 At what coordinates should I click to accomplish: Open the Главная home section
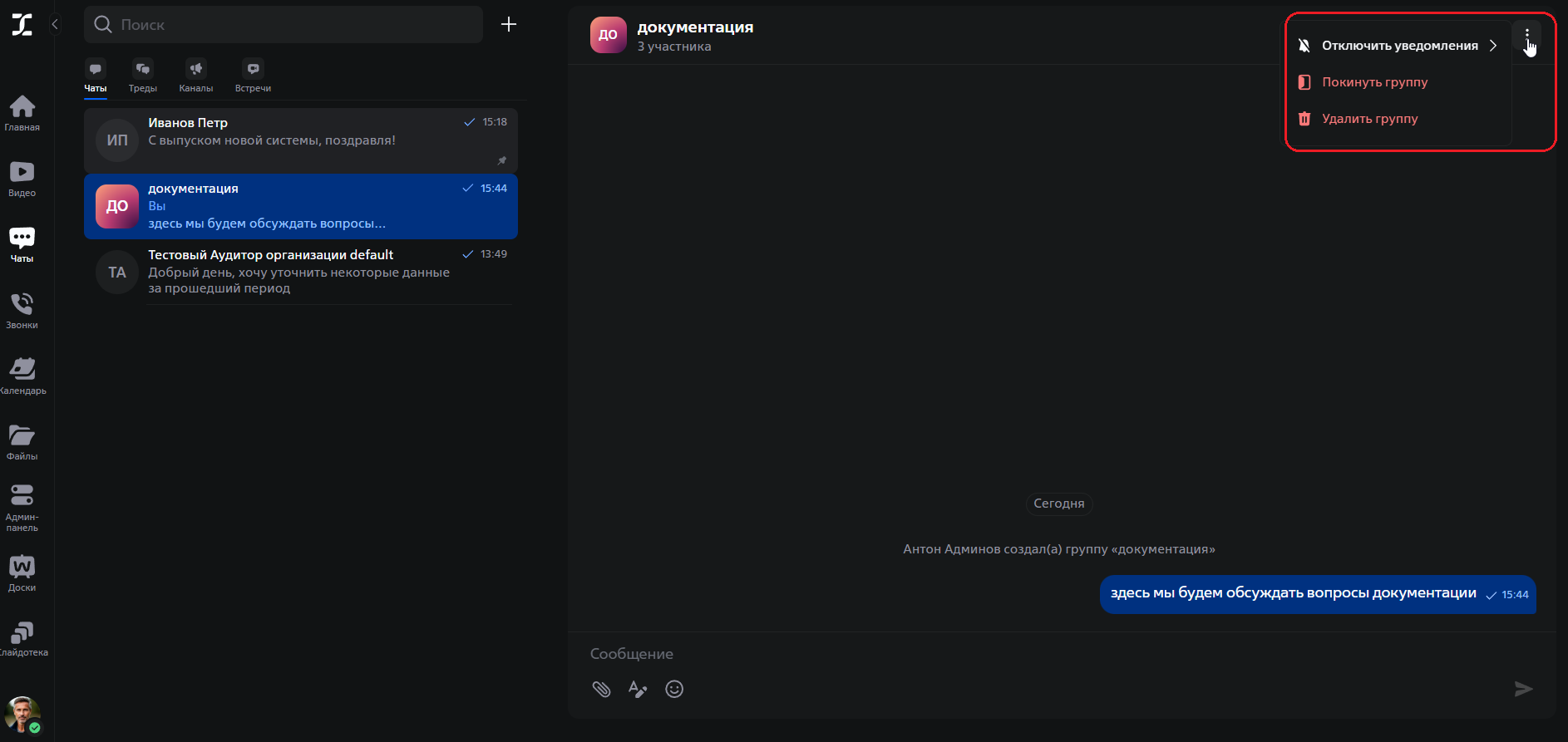[22, 113]
